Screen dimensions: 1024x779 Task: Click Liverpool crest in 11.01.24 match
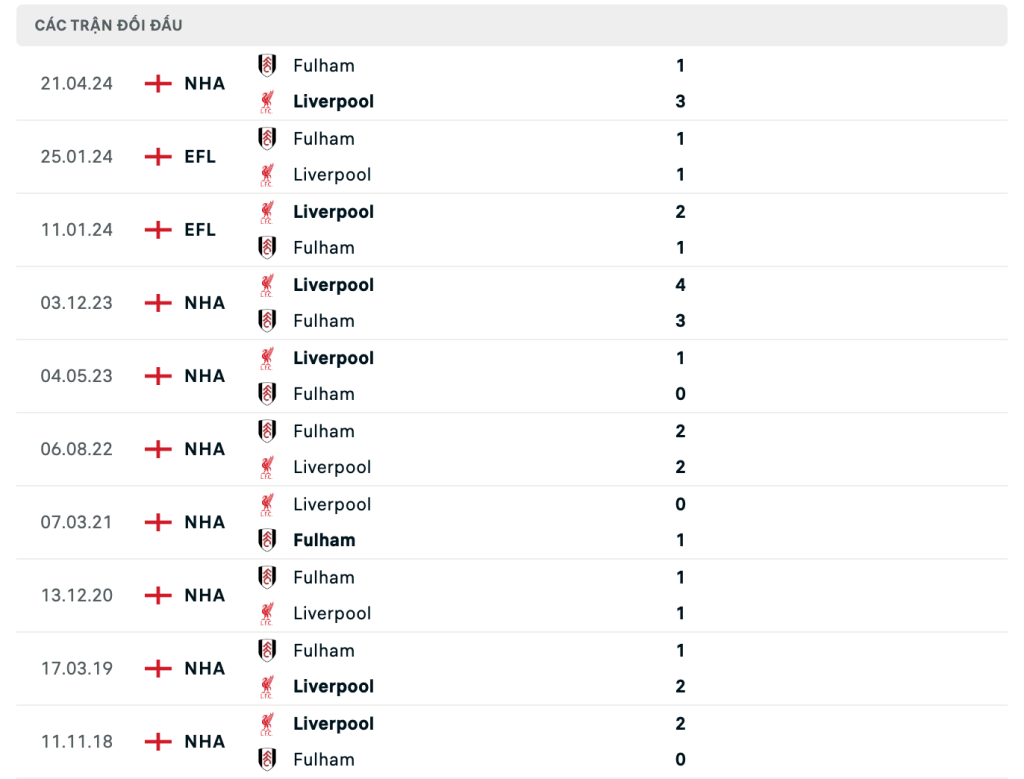(x=266, y=212)
